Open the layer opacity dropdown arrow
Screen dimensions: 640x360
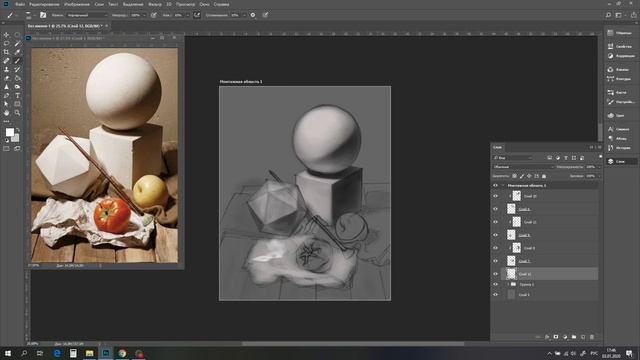coord(599,167)
